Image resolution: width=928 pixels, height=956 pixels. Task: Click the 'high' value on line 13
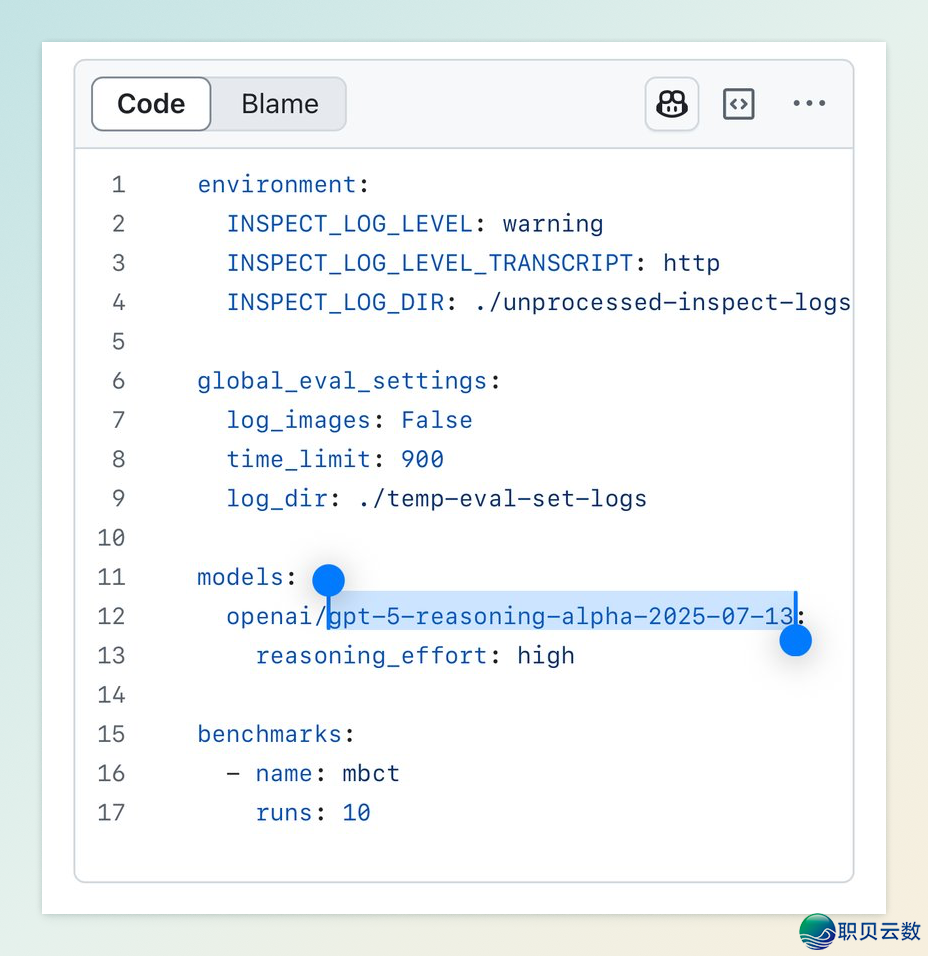(x=546, y=655)
